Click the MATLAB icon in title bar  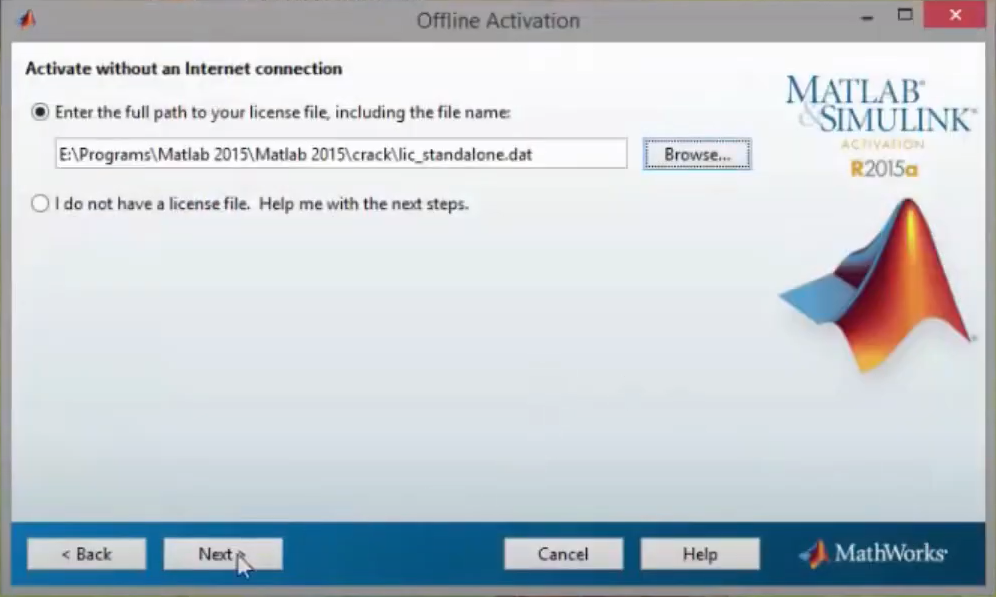point(27,19)
